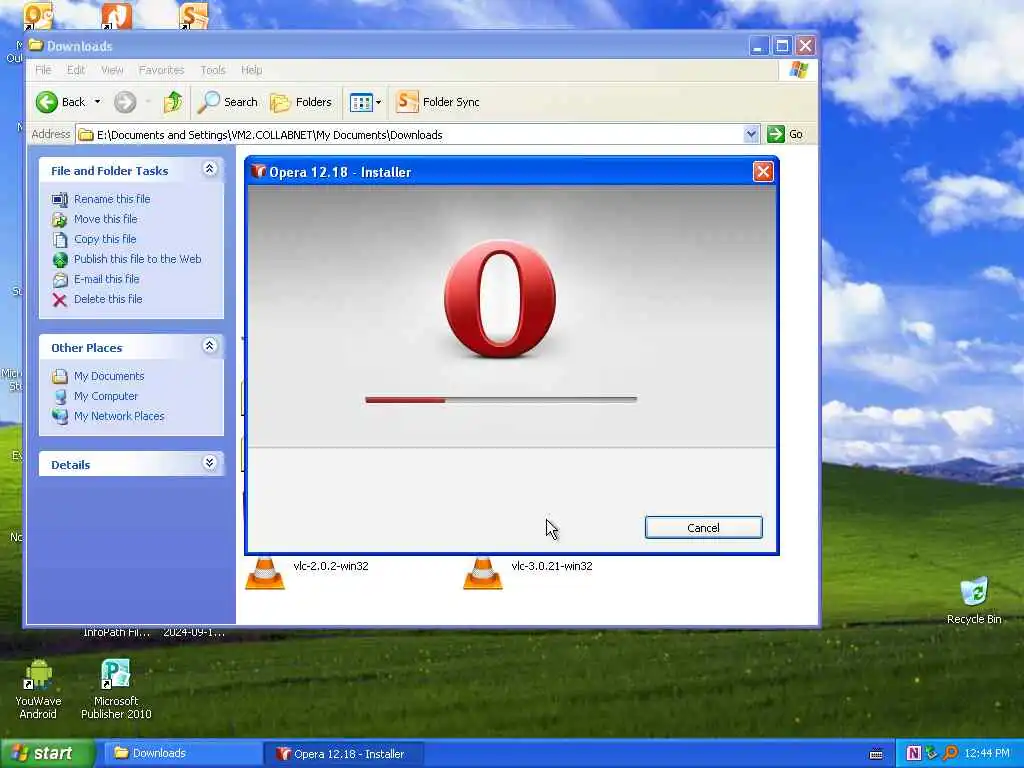Viewport: 1024px width, 768px height.
Task: Click the Forward arrow in Explorer toolbar
Action: (125, 102)
